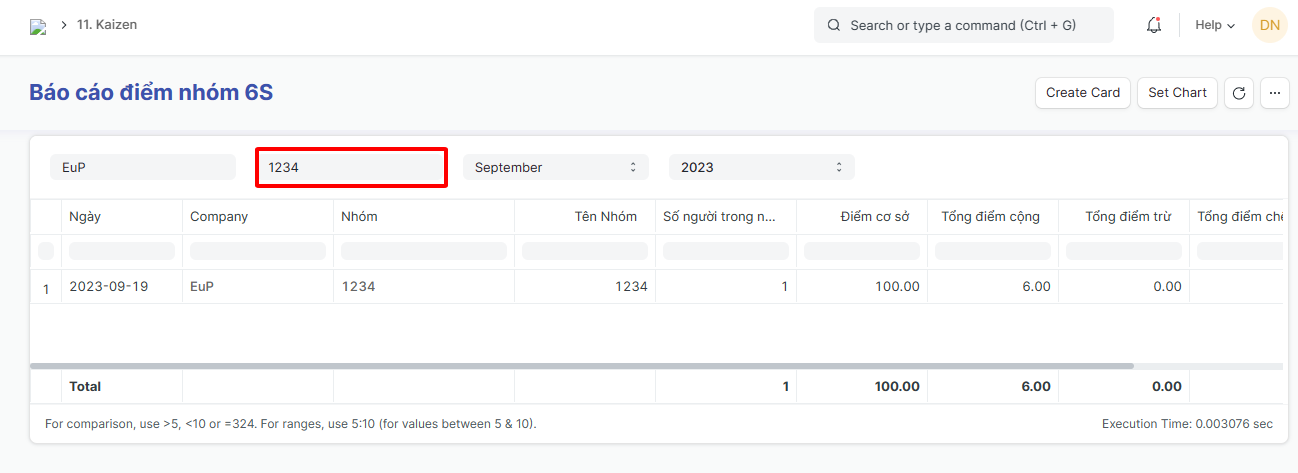Viewport: 1298px width, 473px height.
Task: Click the home logo icon
Action: click(38, 27)
